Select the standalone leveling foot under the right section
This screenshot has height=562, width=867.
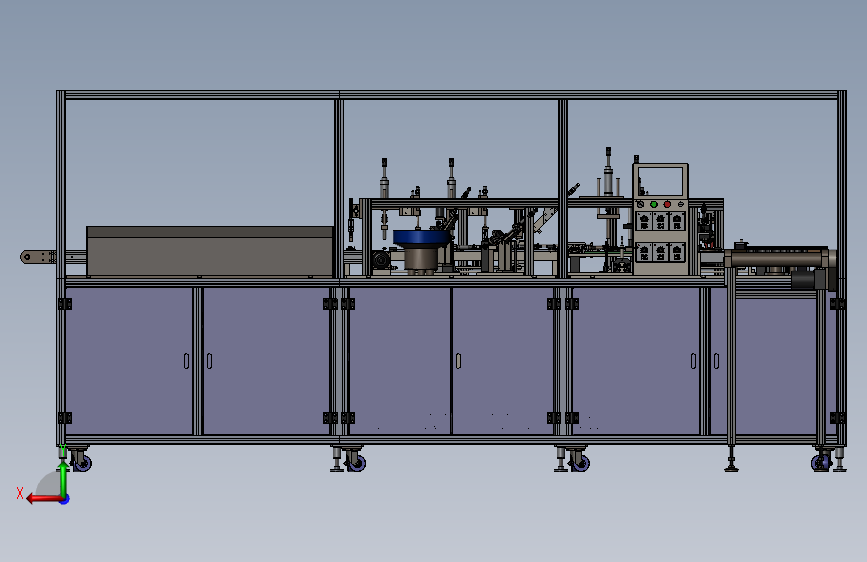732,459
